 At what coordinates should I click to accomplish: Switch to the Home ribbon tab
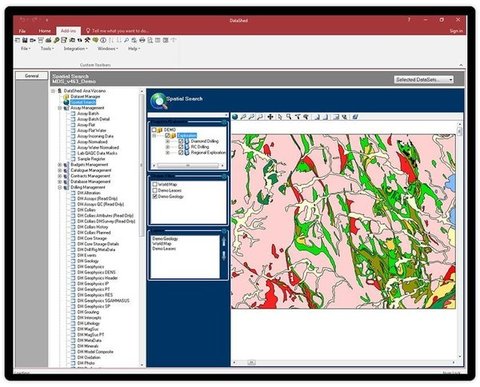(x=45, y=31)
